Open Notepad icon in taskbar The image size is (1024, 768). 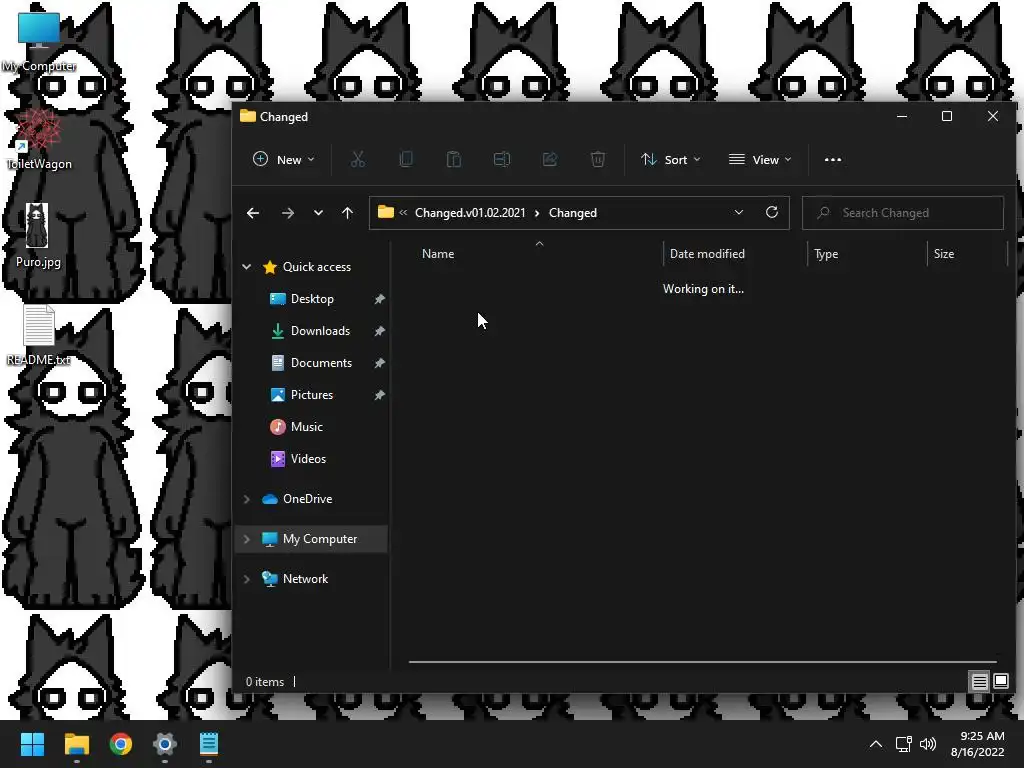click(208, 744)
